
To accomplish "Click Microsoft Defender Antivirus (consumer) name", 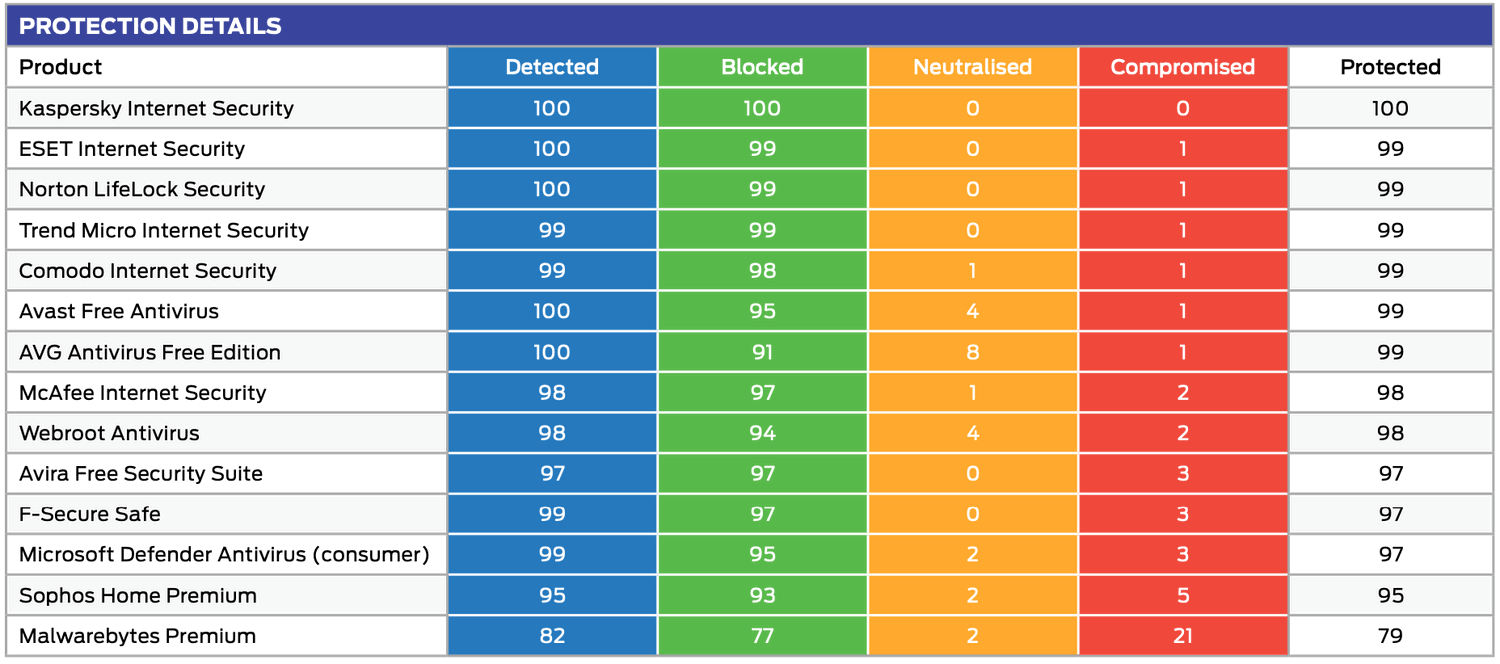I will (224, 554).
